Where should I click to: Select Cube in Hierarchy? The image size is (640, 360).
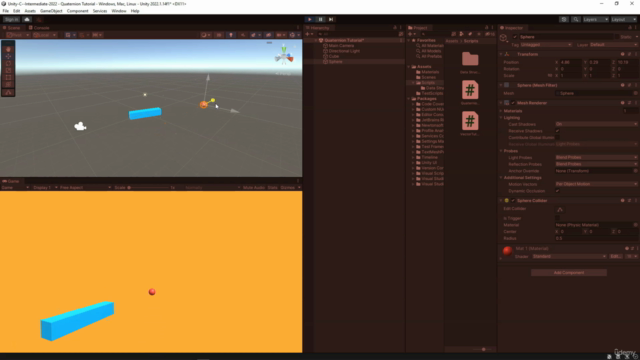(x=334, y=56)
